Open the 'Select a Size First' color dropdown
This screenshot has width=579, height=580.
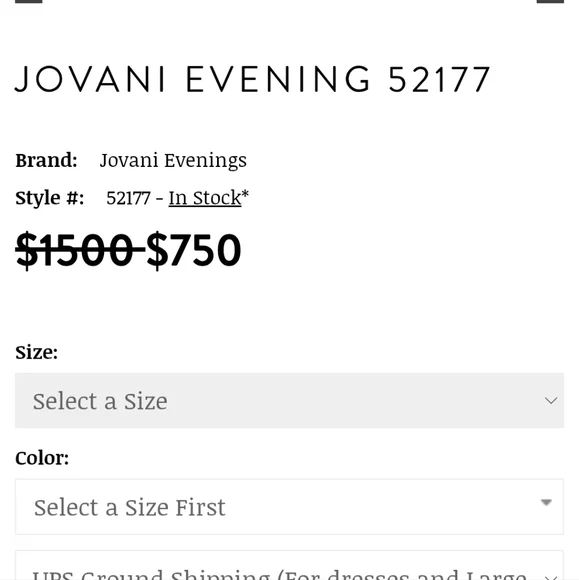(x=289, y=507)
